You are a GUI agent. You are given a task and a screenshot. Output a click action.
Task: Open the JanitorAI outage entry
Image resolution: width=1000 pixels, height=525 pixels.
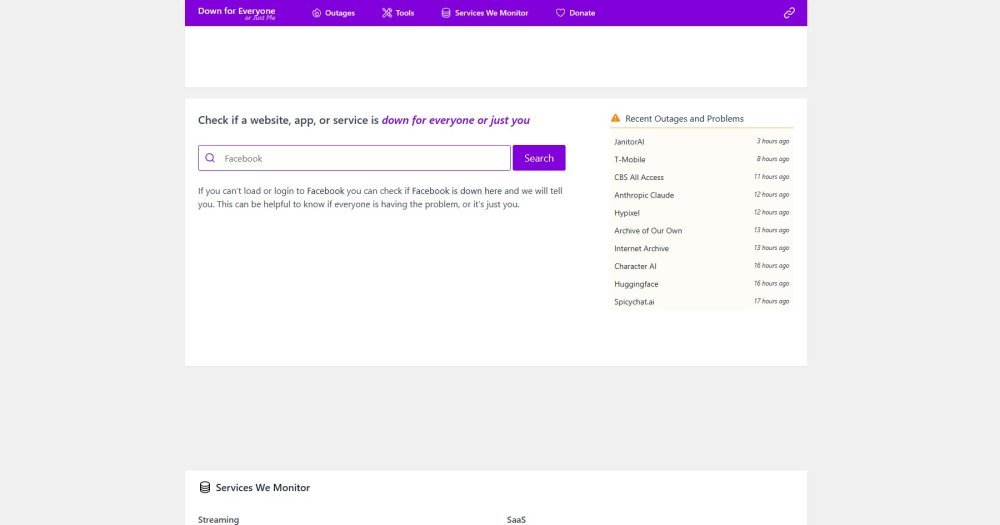tap(629, 142)
